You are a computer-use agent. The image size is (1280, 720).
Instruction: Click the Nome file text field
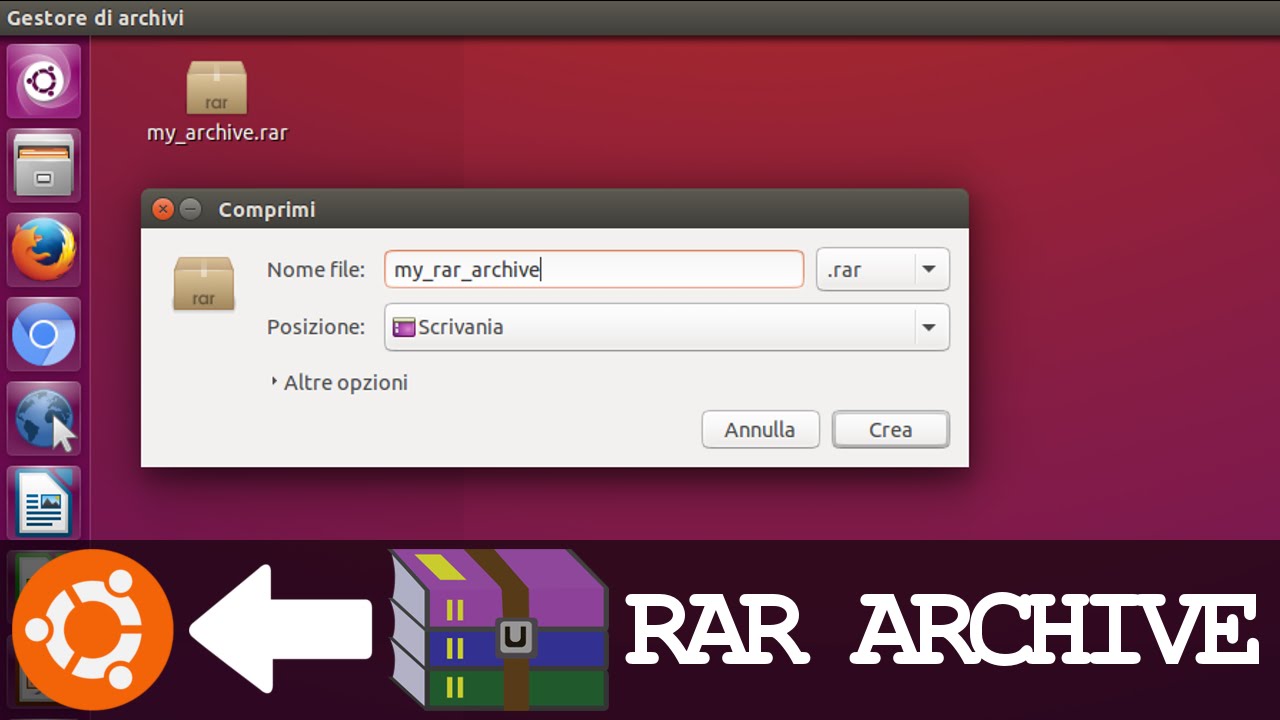coord(594,269)
